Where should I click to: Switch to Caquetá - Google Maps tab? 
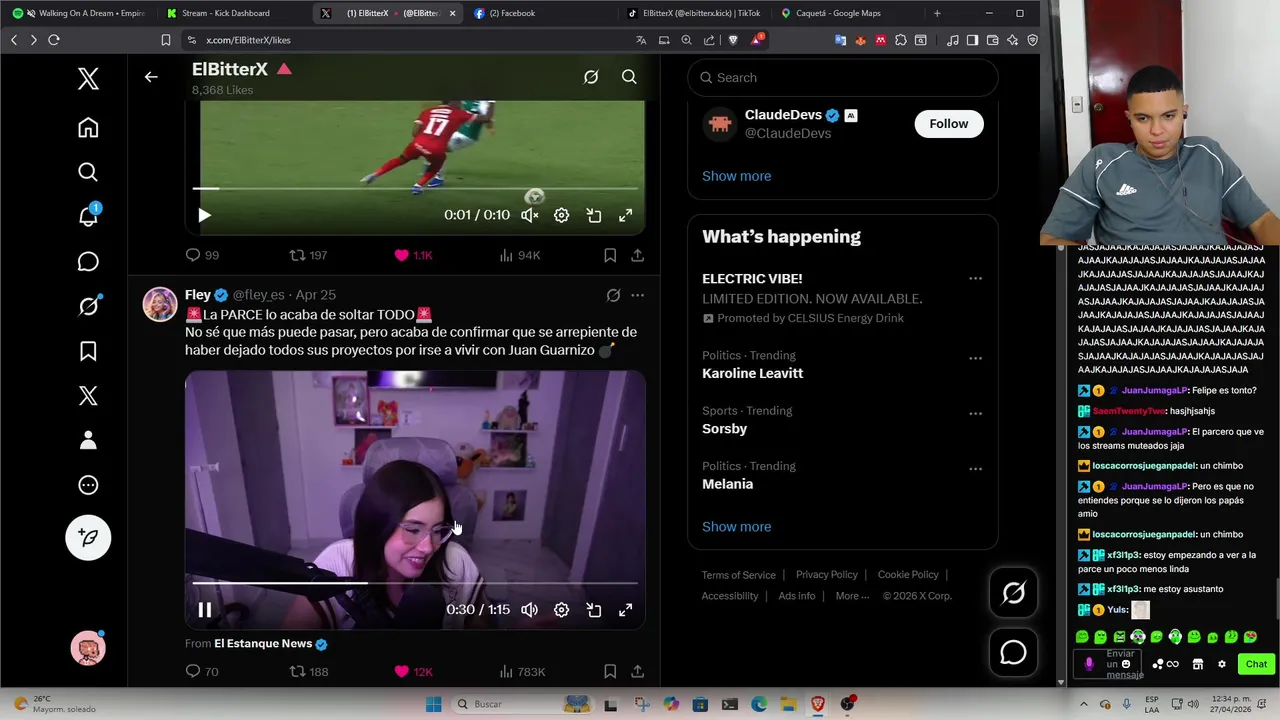pos(838,13)
